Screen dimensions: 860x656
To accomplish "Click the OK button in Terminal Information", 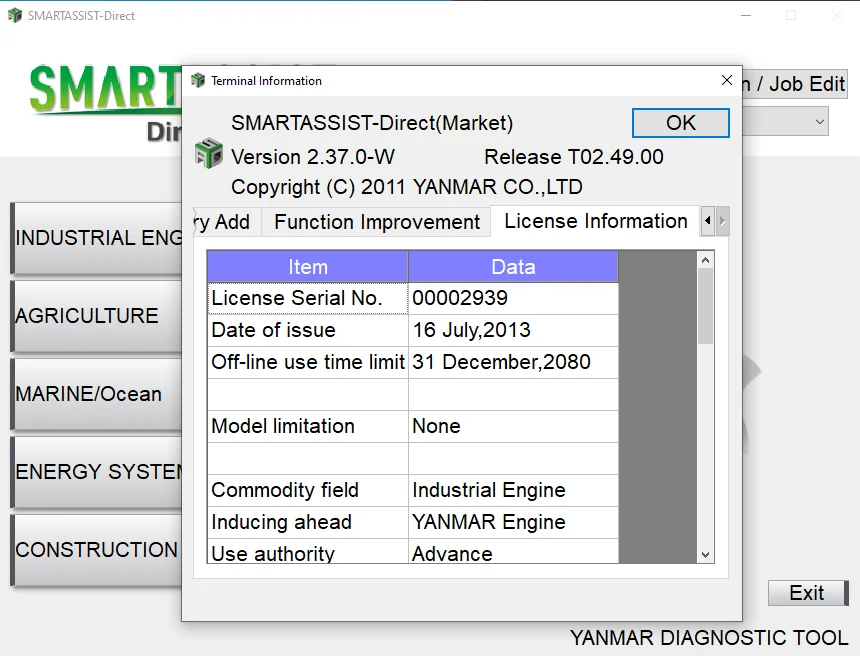I will point(680,123).
